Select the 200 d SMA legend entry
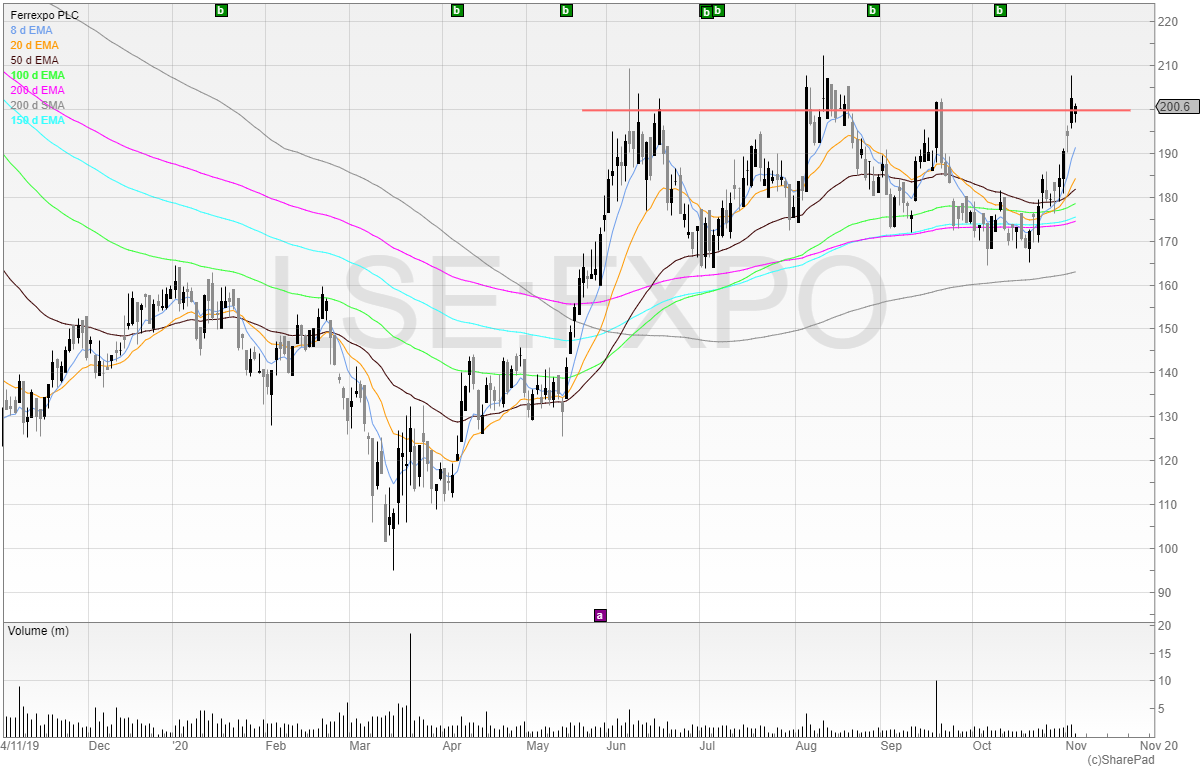The height and width of the screenshot is (768, 1200). click(37, 105)
